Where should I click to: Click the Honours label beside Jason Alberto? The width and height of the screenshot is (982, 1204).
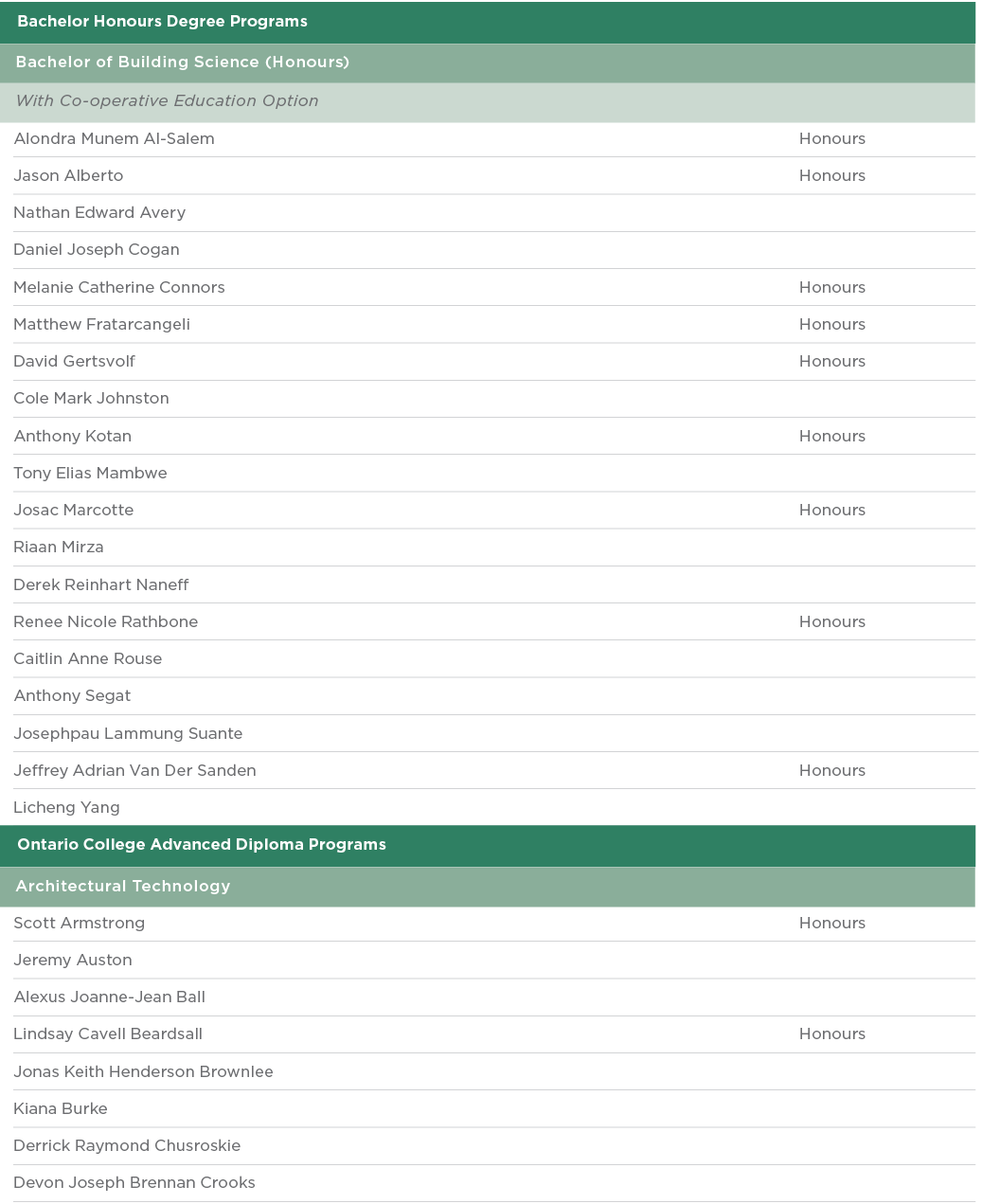point(831,176)
